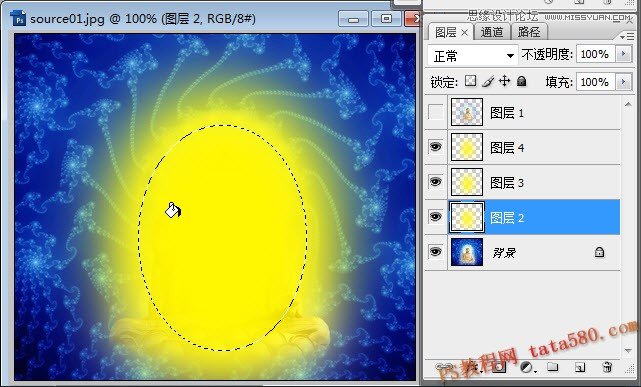
Task: Select 背景 layer thumbnail
Action: [x=467, y=253]
